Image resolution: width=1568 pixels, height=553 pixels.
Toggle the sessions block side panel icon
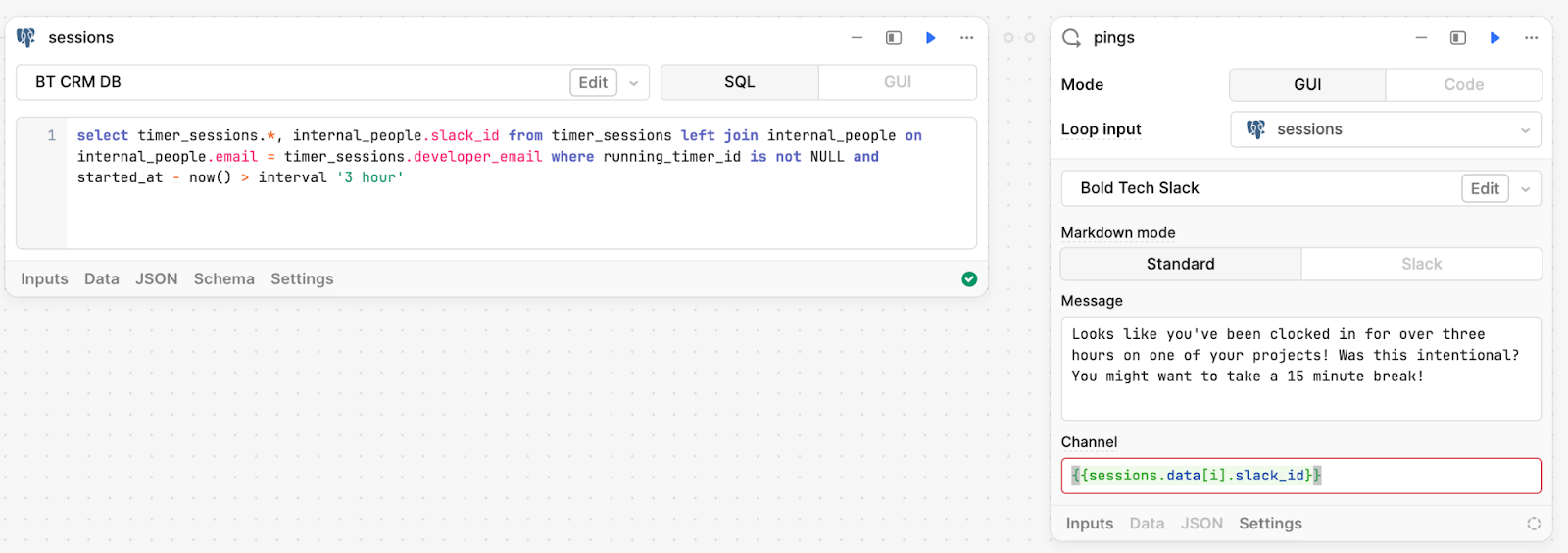pyautogui.click(x=894, y=37)
